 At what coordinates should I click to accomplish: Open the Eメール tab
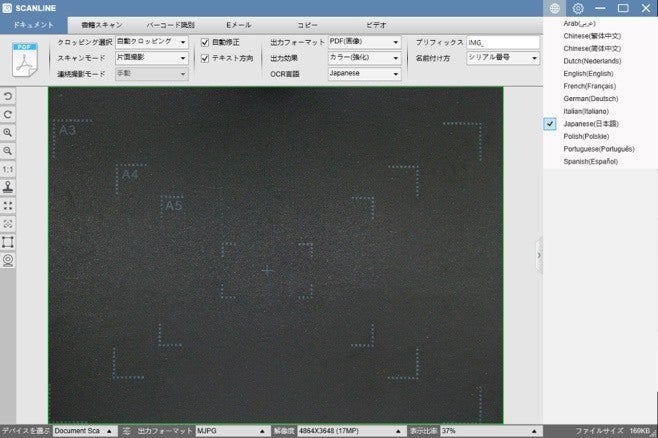239,23
